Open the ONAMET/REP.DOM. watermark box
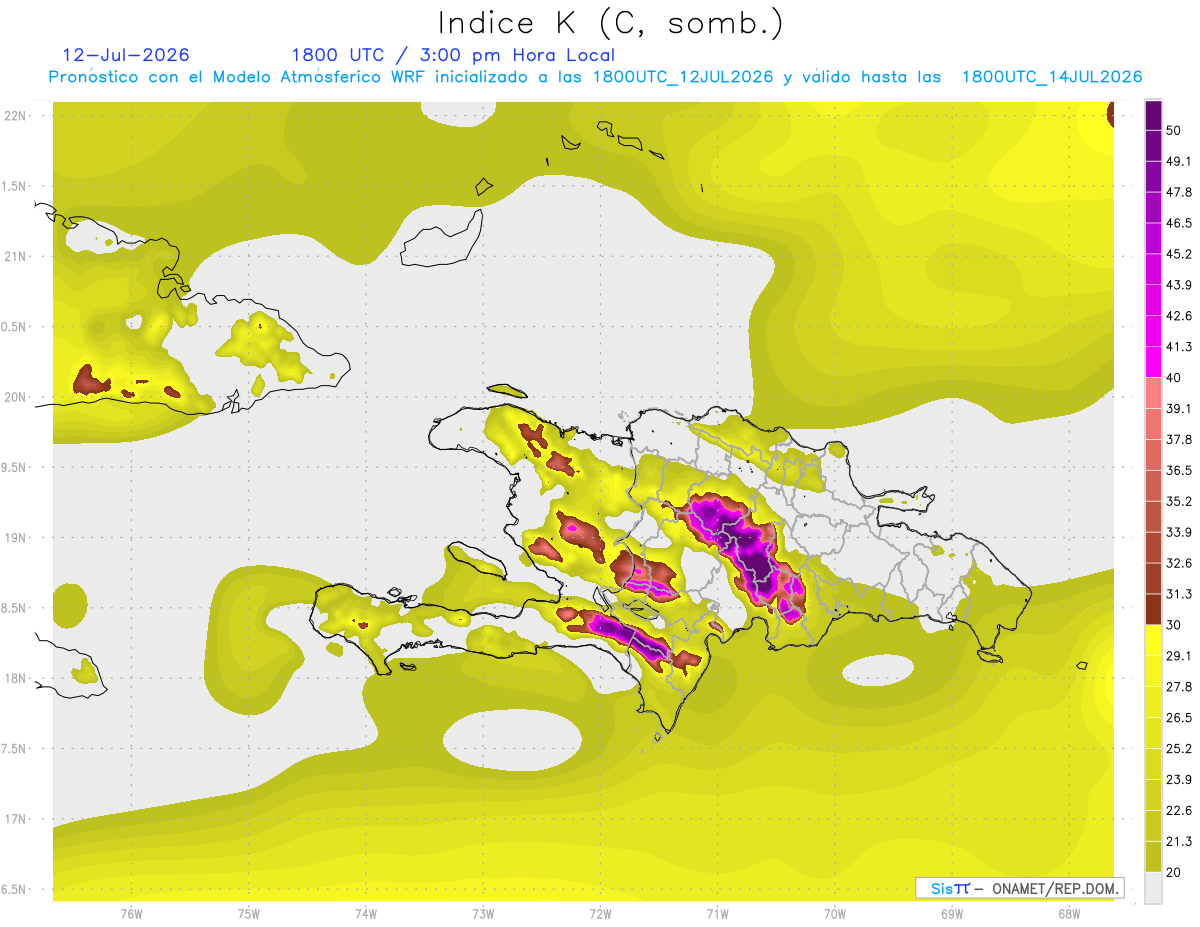 (x=1019, y=888)
